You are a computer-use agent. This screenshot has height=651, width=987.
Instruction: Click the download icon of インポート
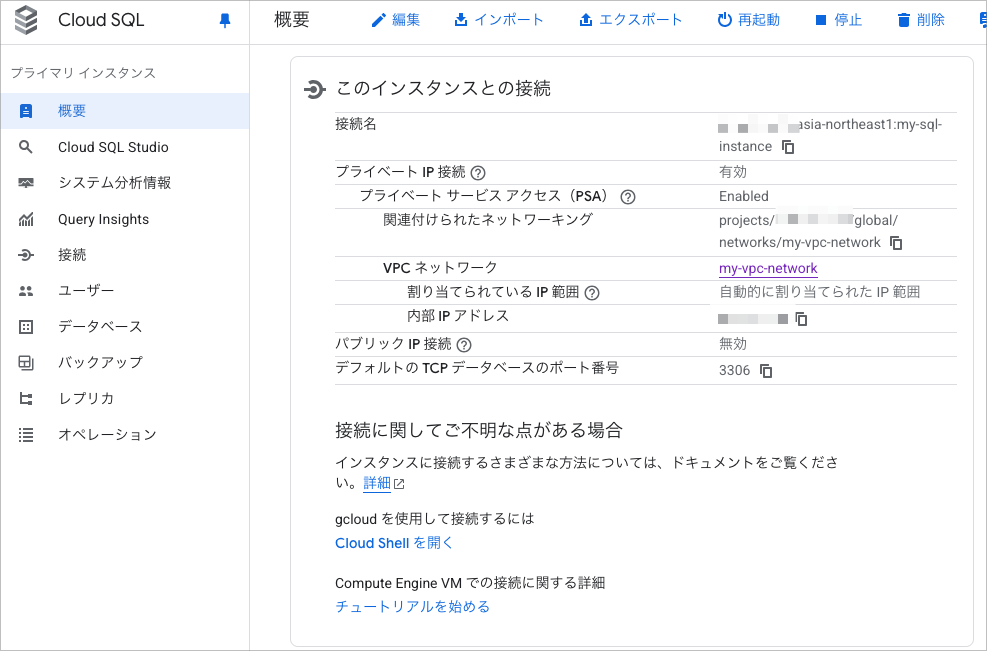pos(461,20)
